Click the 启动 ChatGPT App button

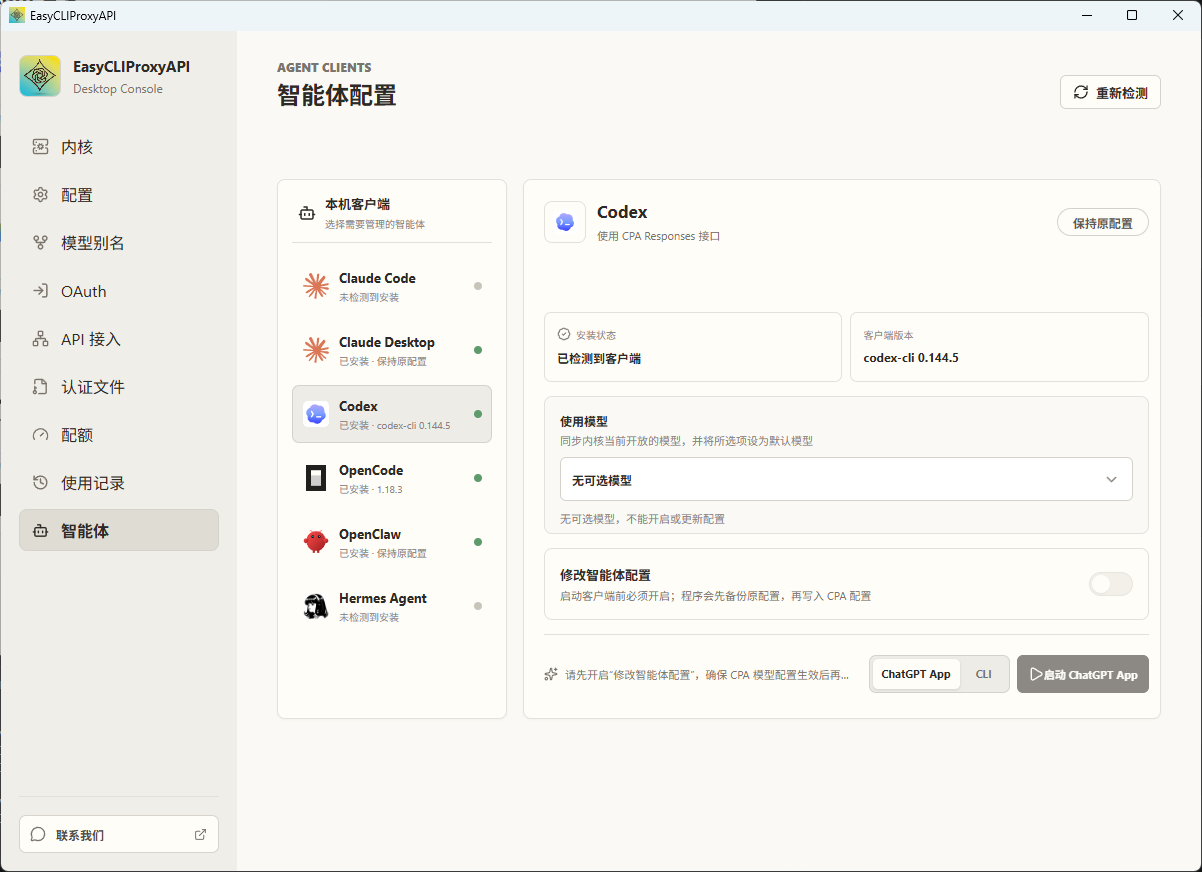click(x=1083, y=674)
